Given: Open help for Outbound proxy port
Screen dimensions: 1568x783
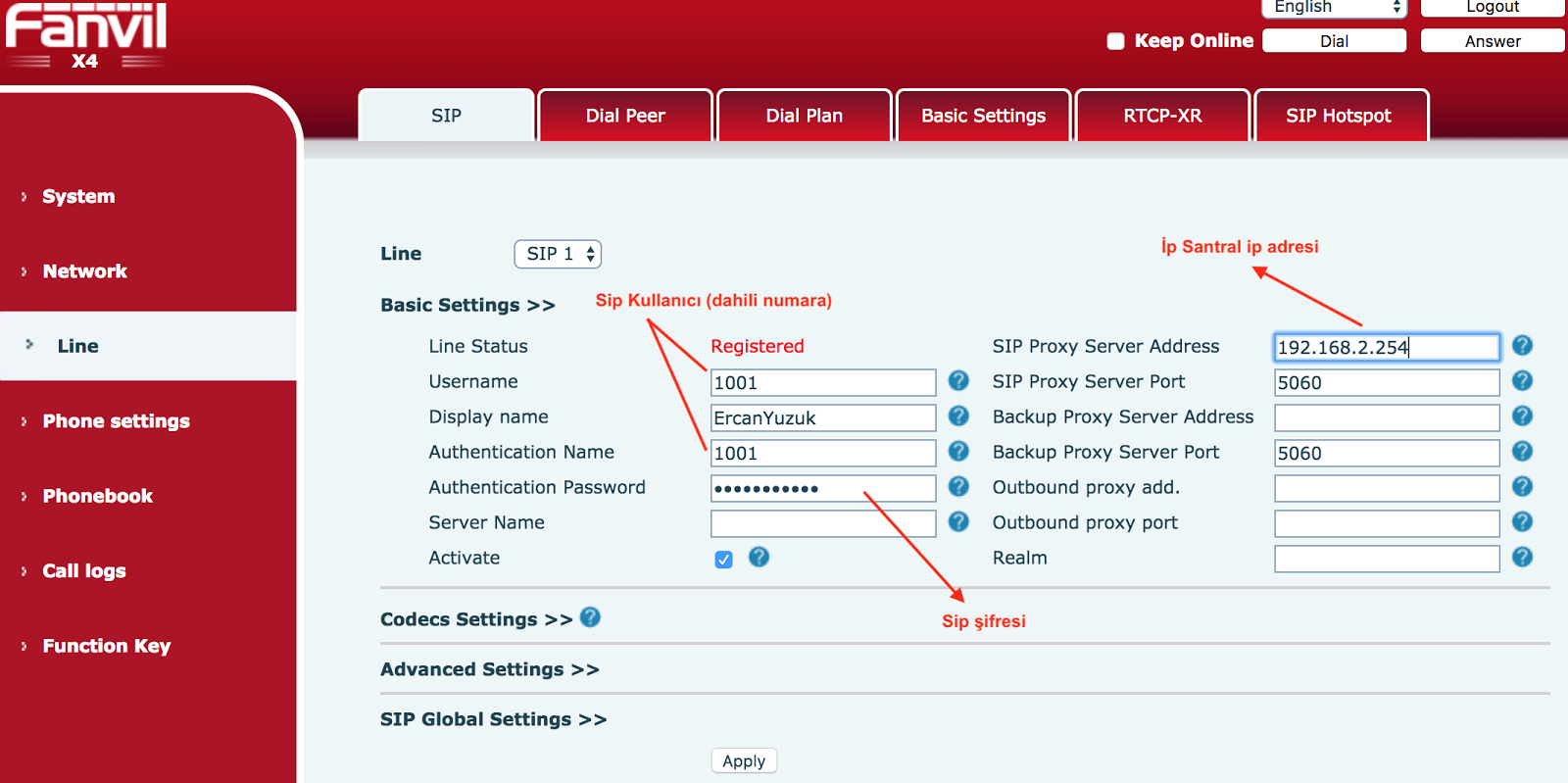Looking at the screenshot, I should pyautogui.click(x=1522, y=521).
